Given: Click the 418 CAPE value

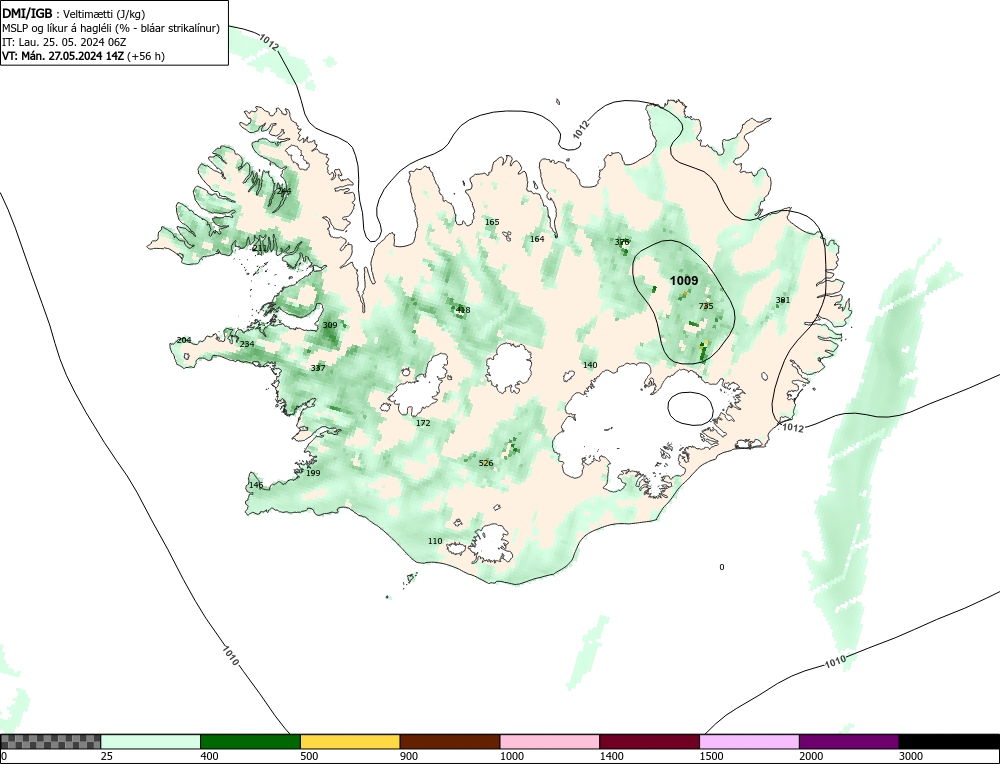Looking at the screenshot, I should click(463, 311).
